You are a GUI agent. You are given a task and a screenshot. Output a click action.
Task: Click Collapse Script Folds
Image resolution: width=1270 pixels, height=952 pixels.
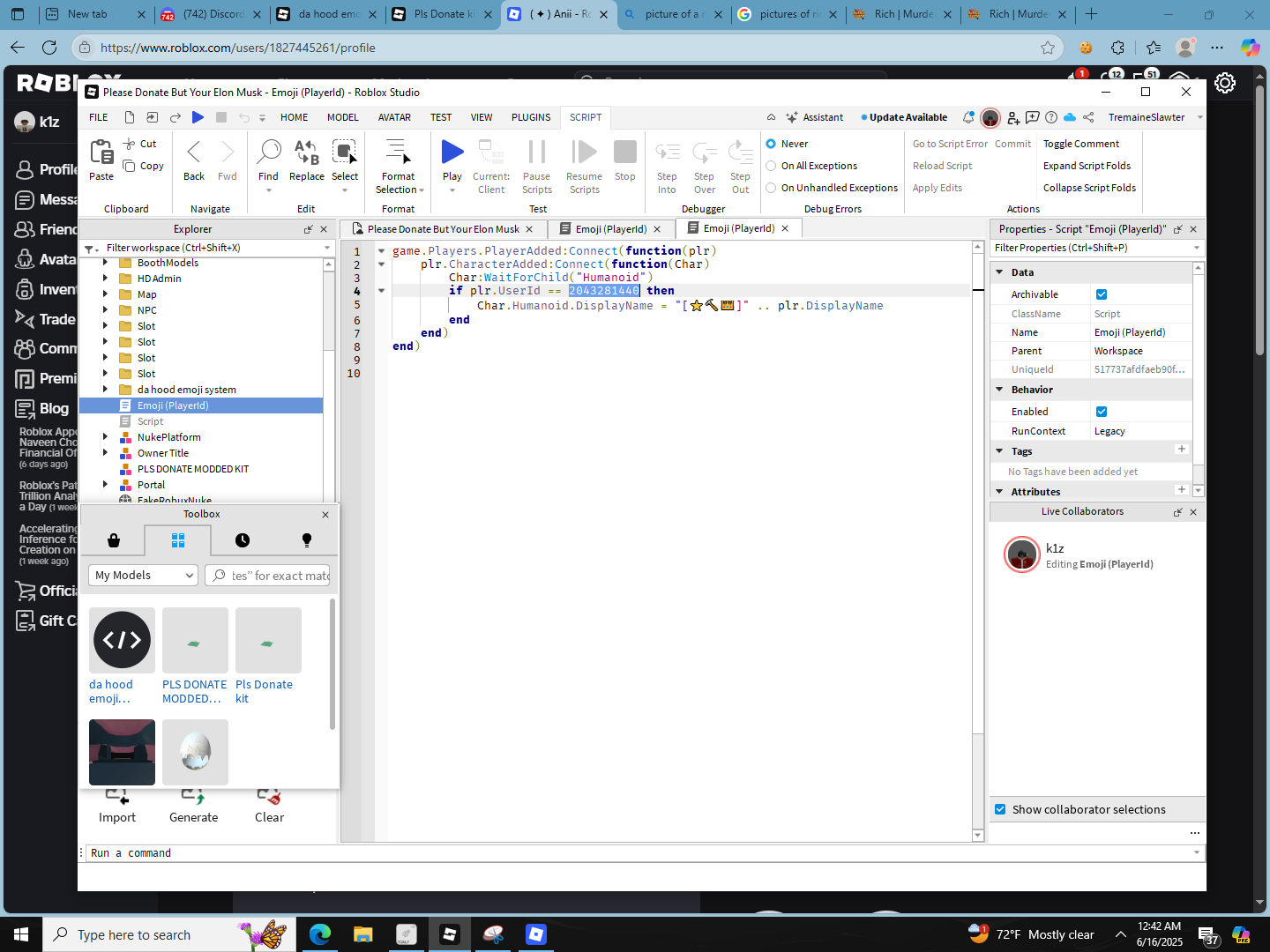click(1089, 188)
